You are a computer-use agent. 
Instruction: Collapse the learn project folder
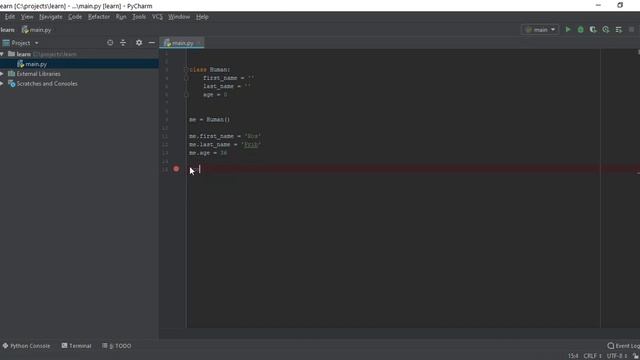click(2, 54)
